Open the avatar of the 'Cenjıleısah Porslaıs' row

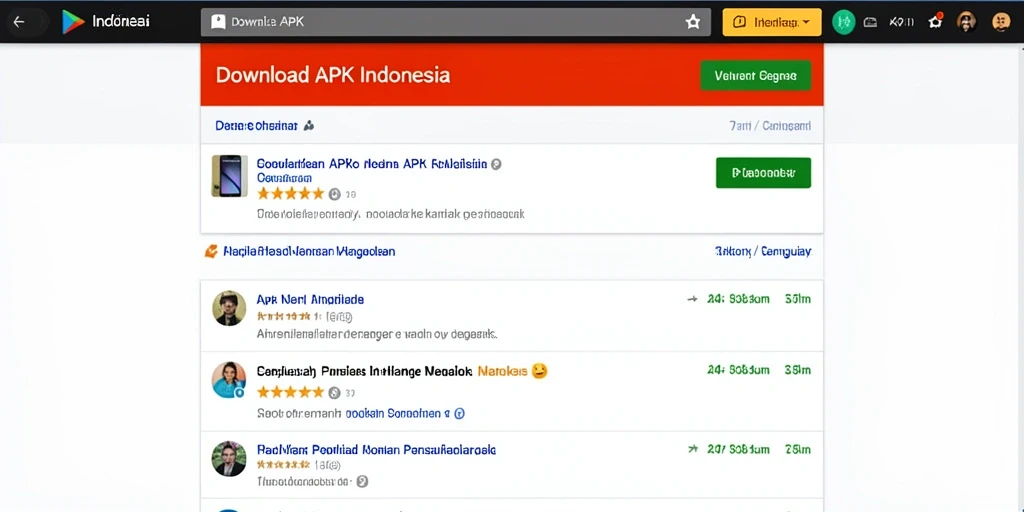tap(229, 379)
